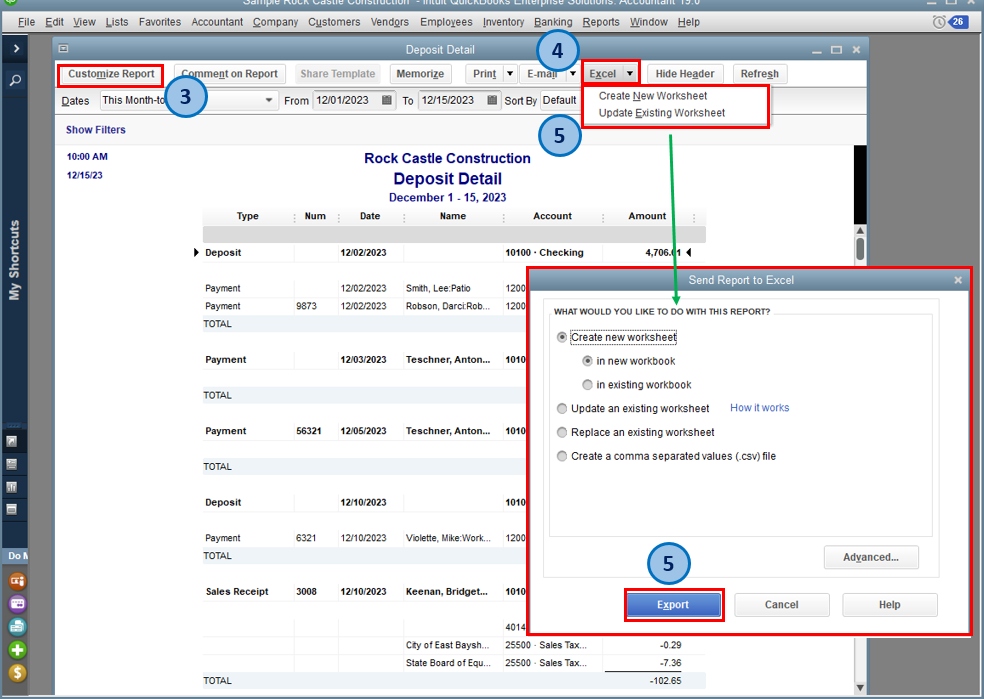
Task: Click the Comment on Report button
Action: coord(229,74)
